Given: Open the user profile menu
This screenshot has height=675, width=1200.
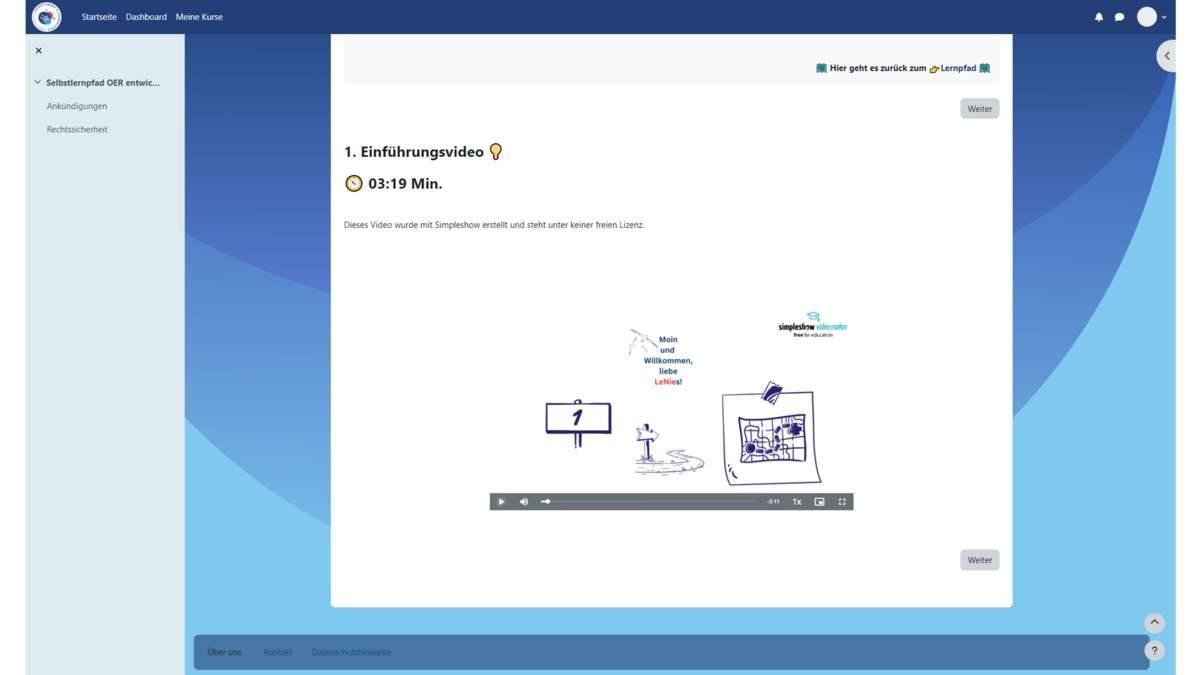Looking at the screenshot, I should tap(1152, 17).
